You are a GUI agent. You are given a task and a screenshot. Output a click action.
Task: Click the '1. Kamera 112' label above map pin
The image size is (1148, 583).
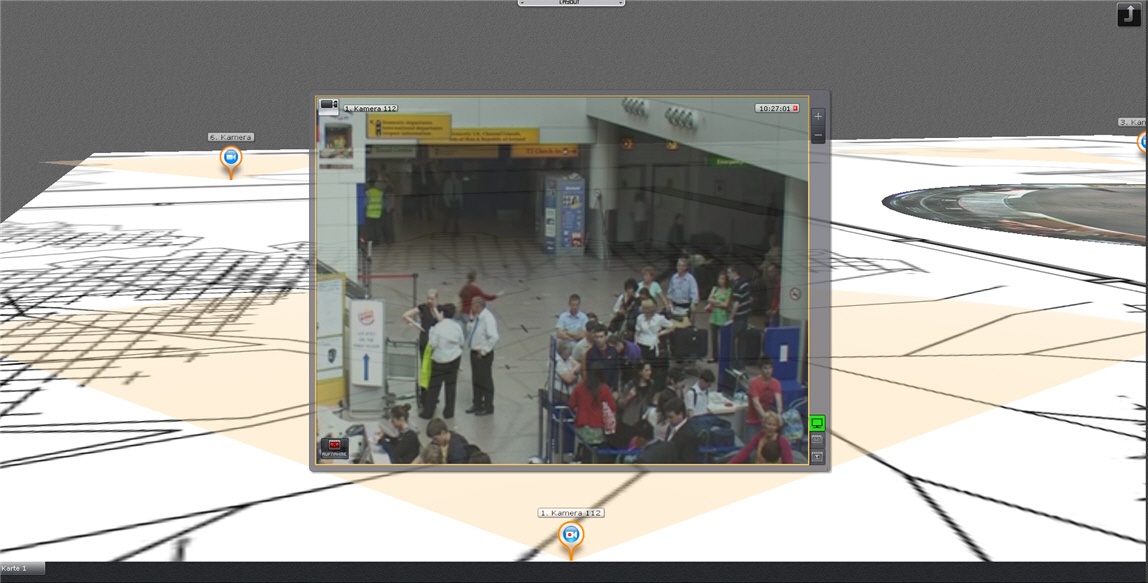click(571, 513)
